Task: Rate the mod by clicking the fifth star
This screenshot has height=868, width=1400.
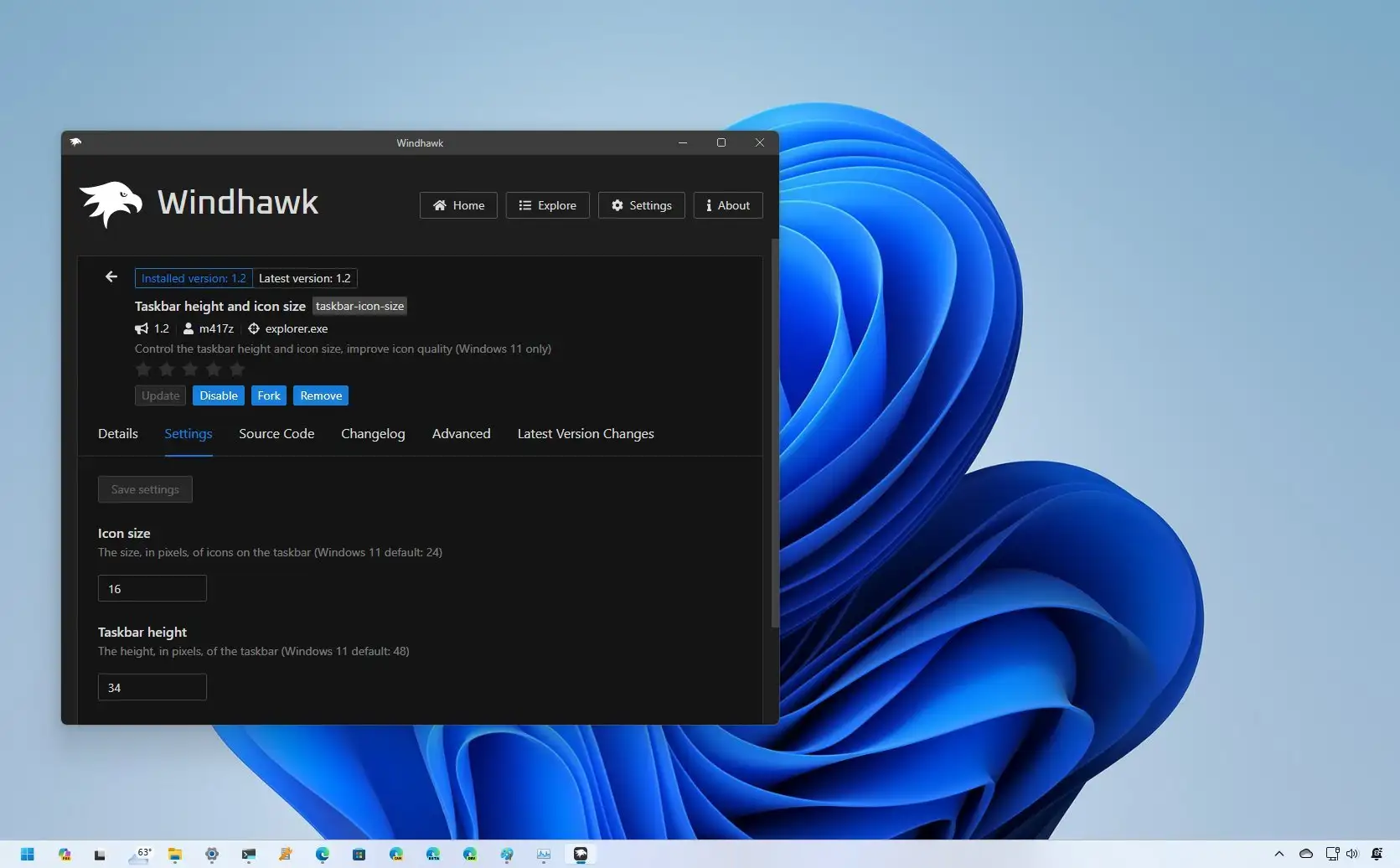Action: tap(237, 369)
